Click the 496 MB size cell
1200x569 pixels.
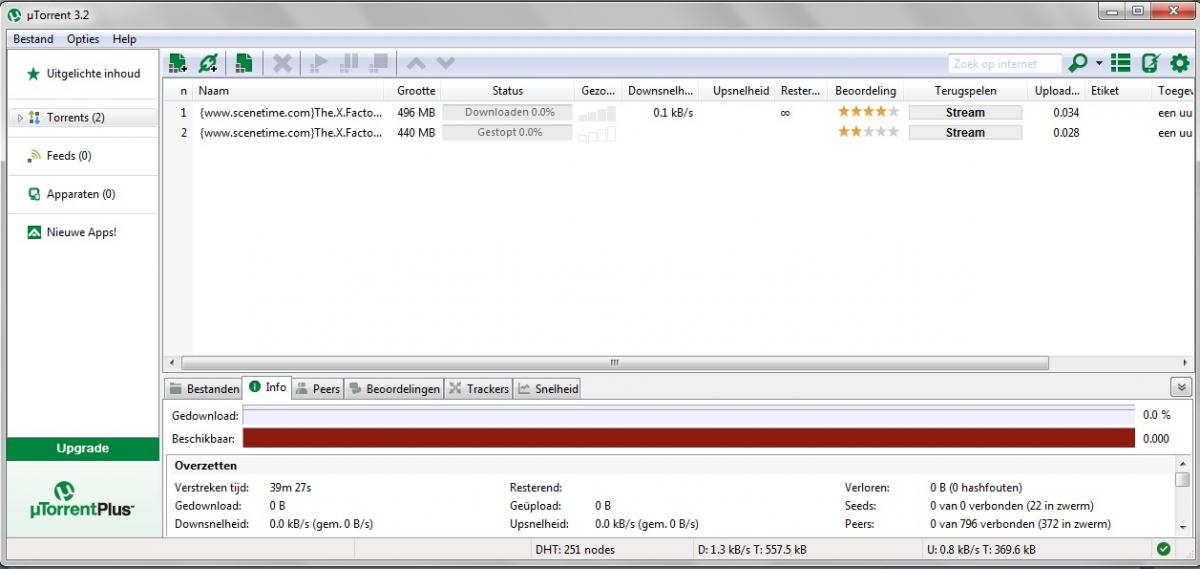click(x=416, y=113)
